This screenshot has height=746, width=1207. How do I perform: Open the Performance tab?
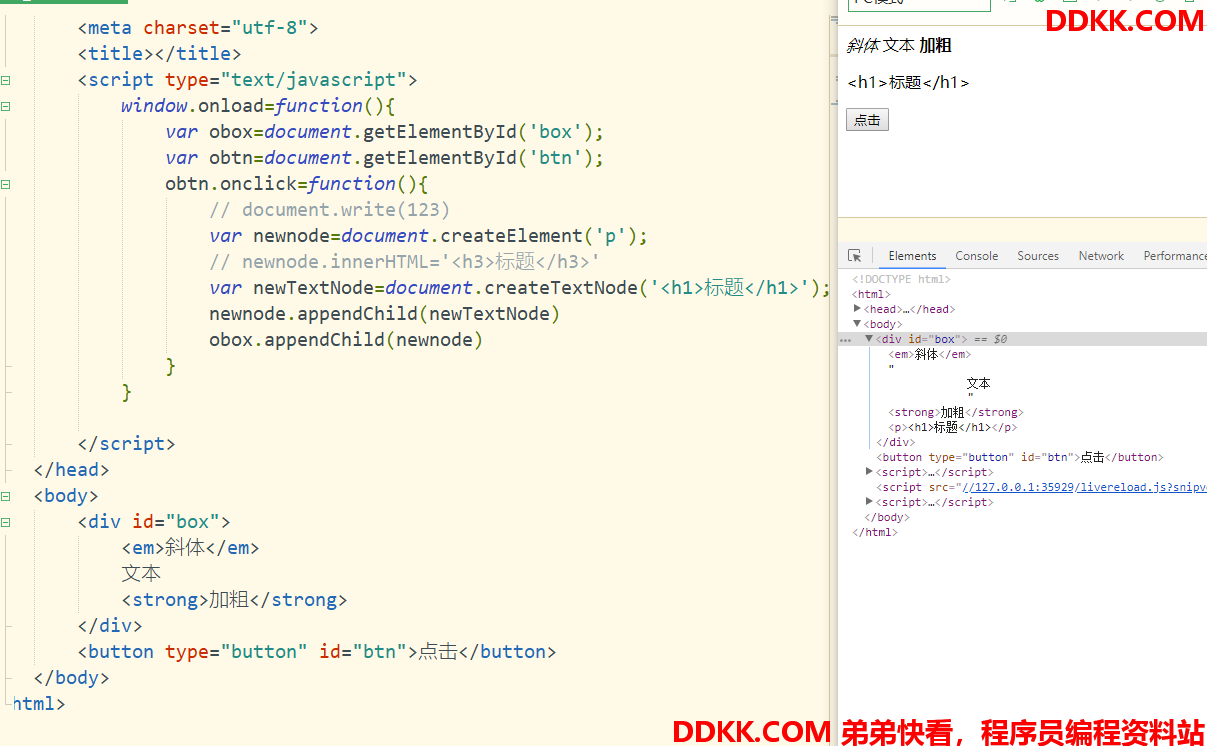click(x=1175, y=256)
